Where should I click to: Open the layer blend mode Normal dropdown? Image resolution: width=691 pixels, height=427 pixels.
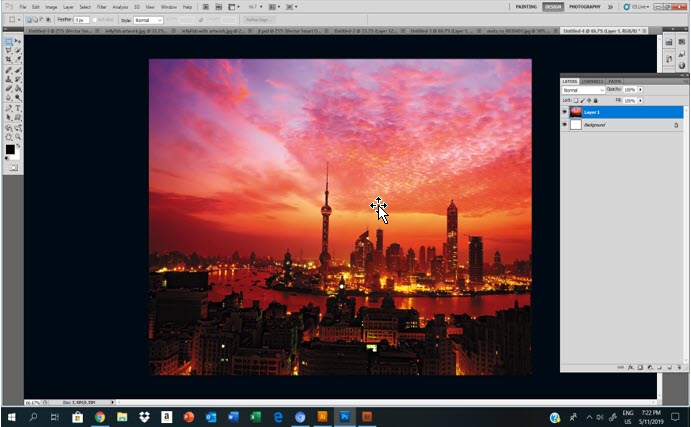[x=583, y=90]
